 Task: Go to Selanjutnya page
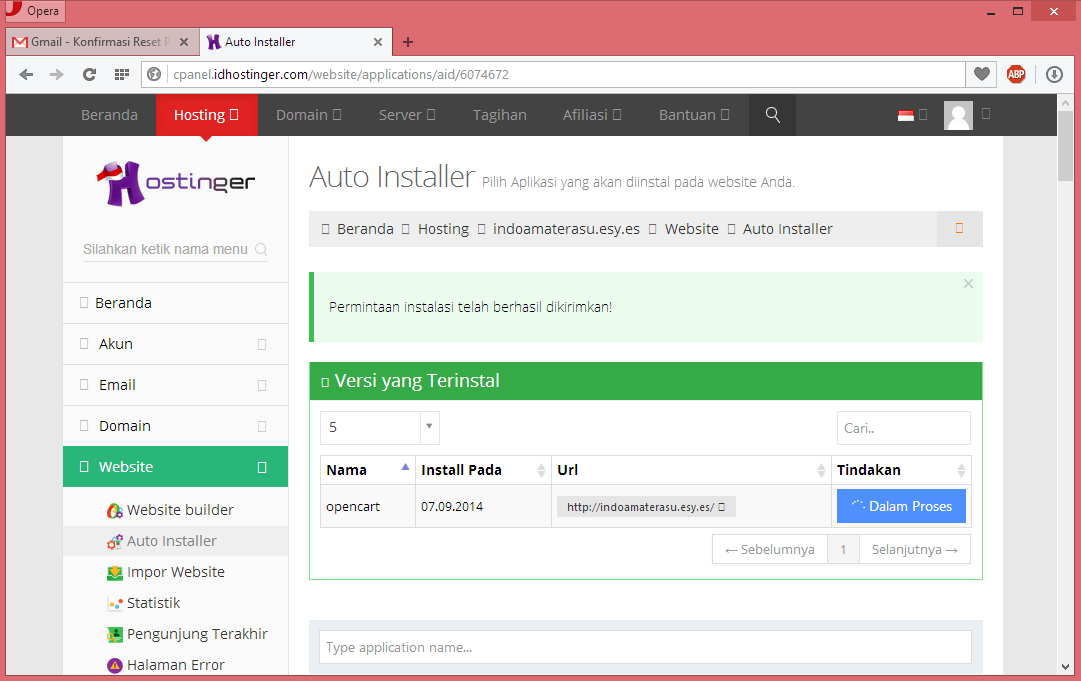[915, 549]
